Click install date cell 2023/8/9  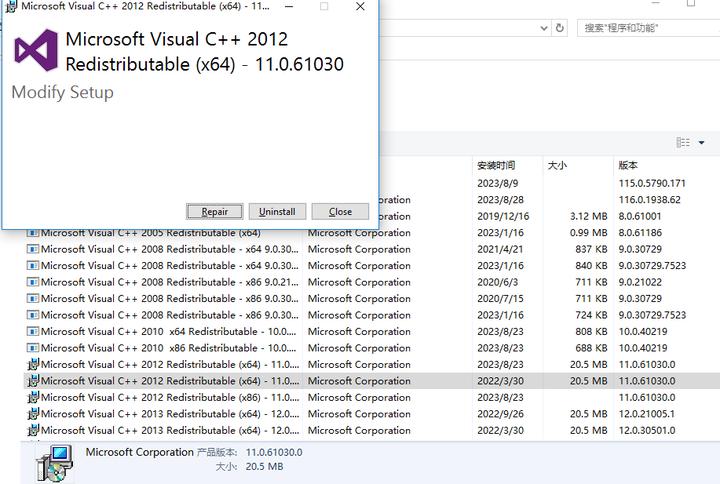pyautogui.click(x=498, y=183)
